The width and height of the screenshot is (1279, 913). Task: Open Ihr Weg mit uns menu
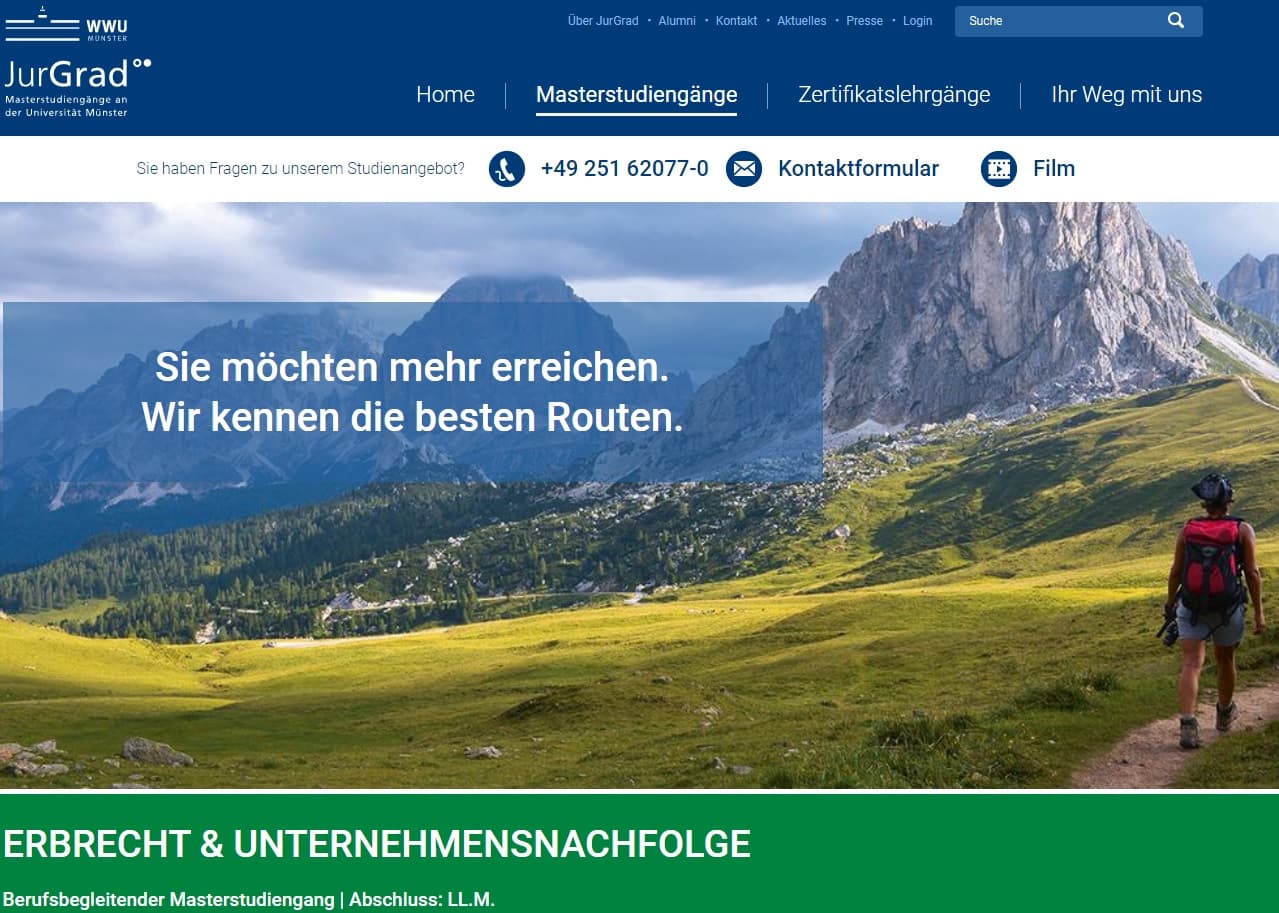tap(1126, 95)
